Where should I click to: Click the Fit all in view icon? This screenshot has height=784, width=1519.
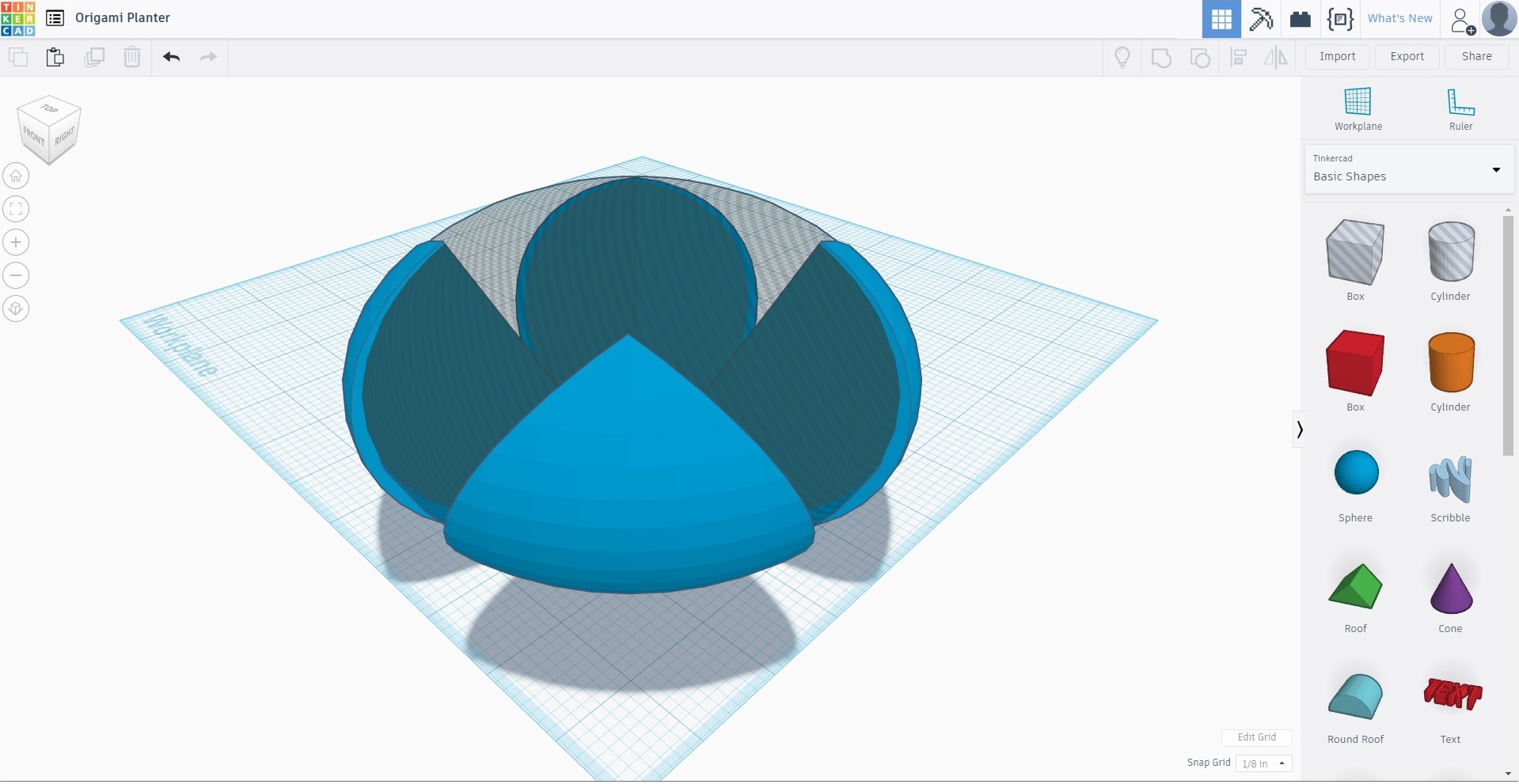16,209
